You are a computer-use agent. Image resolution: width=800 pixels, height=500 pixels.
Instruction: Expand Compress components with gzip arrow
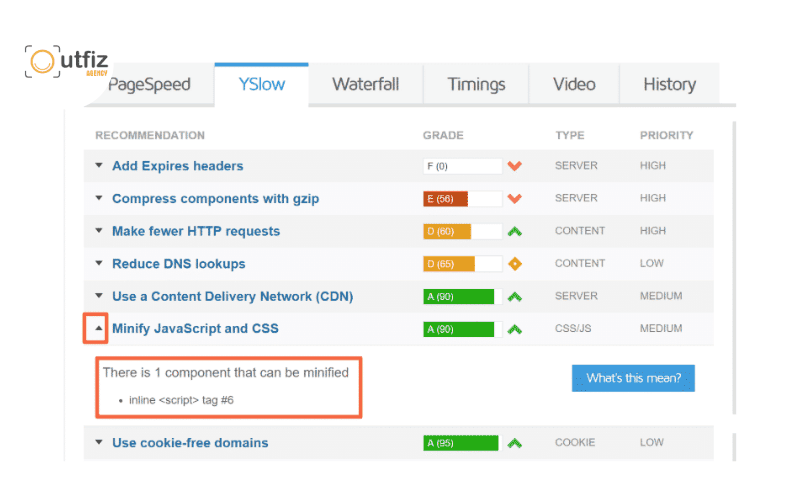coord(99,198)
